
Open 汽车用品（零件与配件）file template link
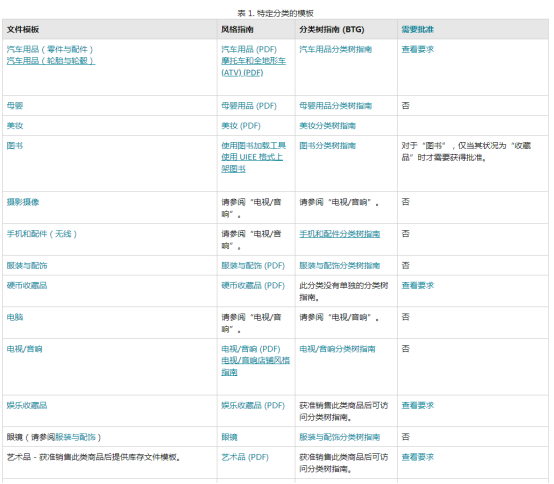(x=50, y=49)
